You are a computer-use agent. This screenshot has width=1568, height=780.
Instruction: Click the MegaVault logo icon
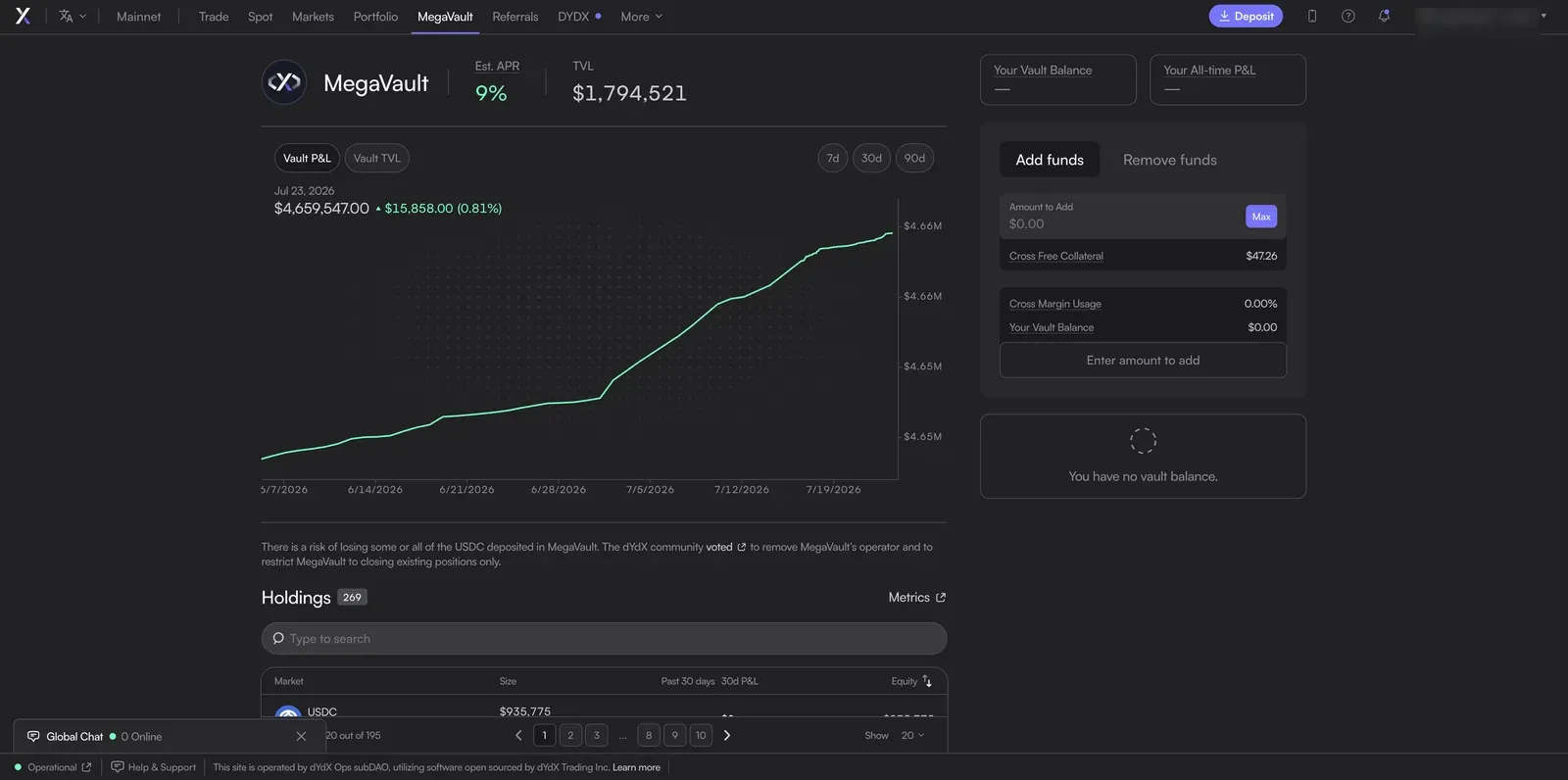click(284, 82)
